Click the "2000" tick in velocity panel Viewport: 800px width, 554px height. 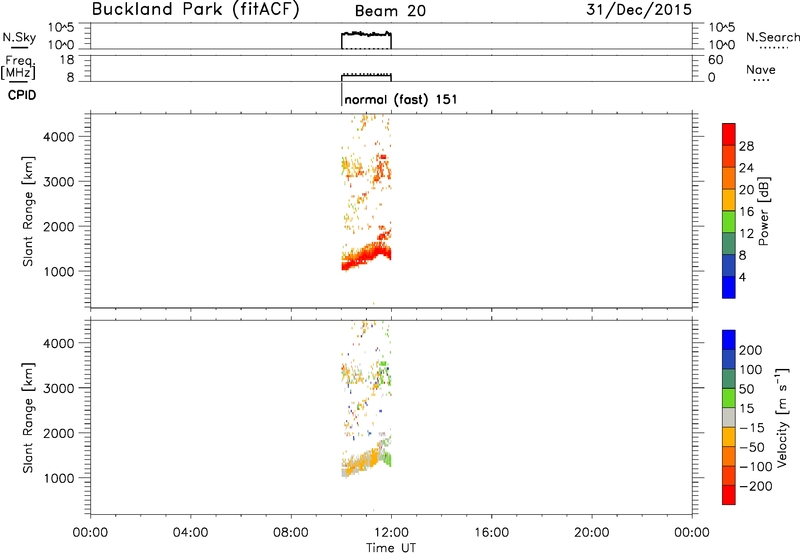[59, 433]
